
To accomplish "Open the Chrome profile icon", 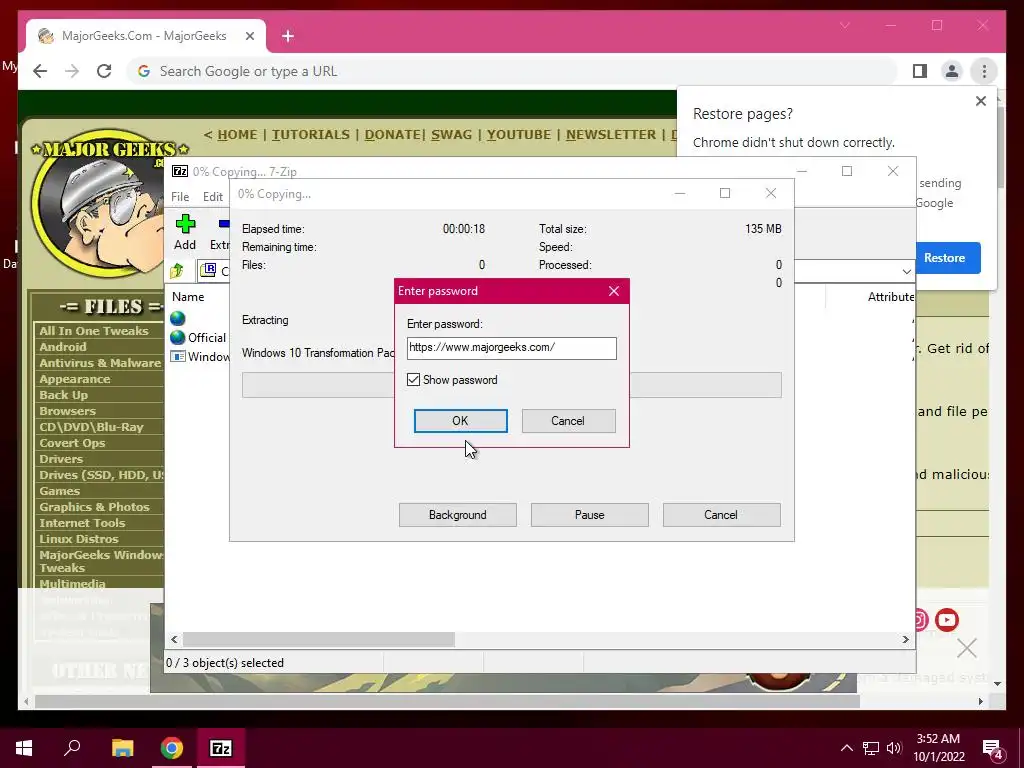I will (952, 71).
